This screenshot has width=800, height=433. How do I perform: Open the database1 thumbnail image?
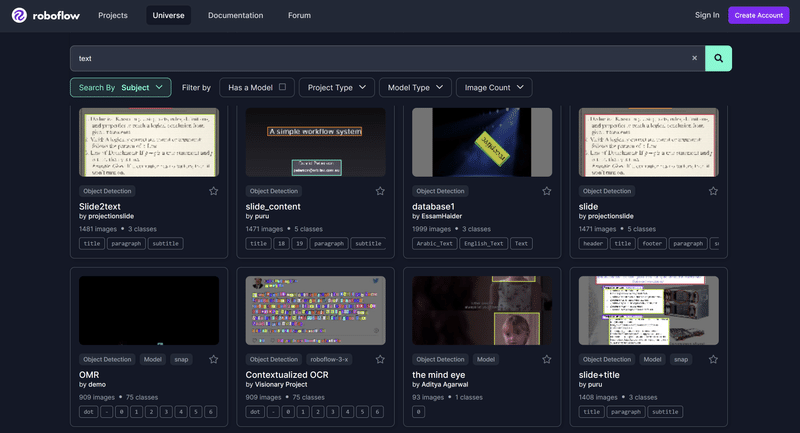(482, 142)
